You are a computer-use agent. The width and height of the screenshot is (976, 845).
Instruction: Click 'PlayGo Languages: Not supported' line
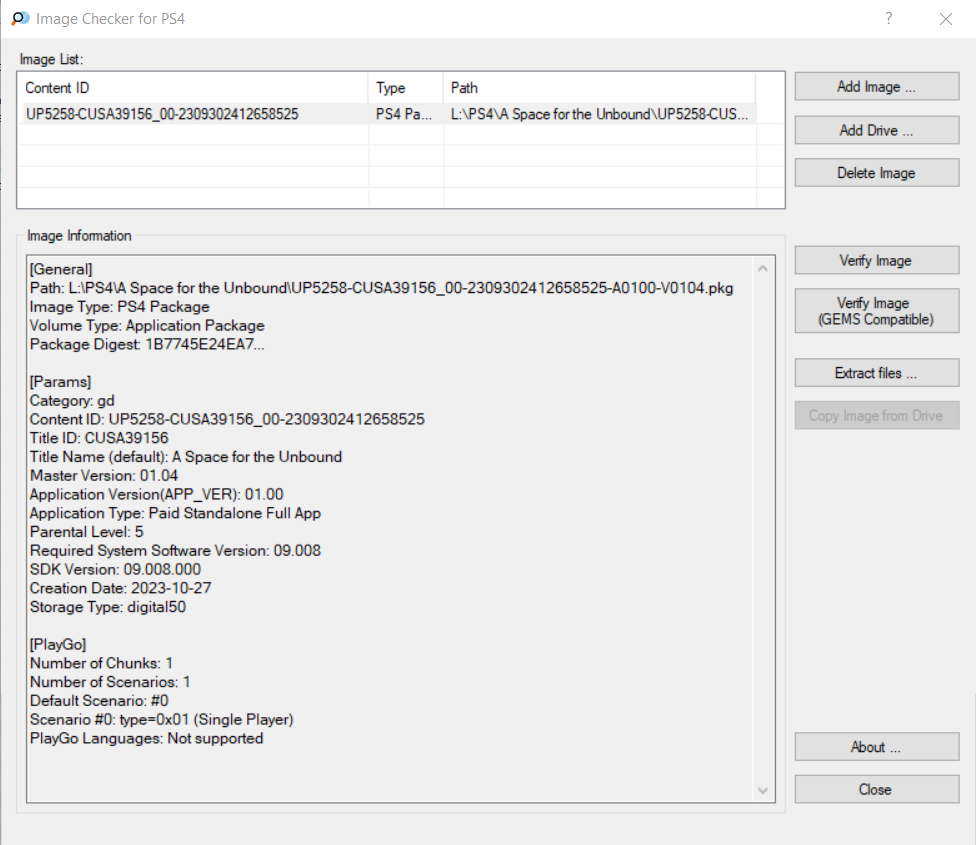pyautogui.click(x=147, y=738)
